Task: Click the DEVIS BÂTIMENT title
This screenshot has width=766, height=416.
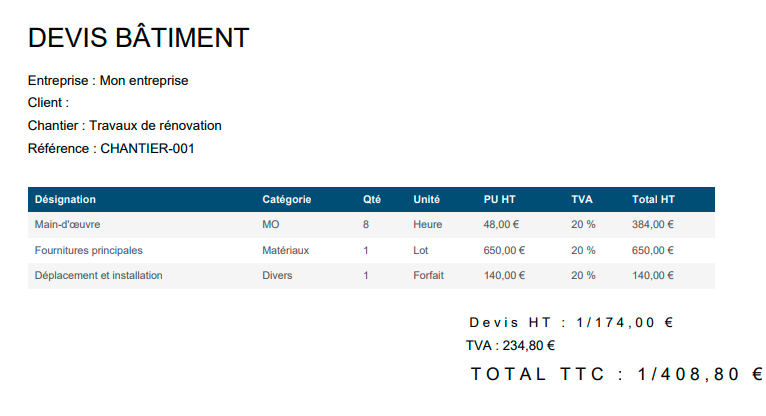Action: [x=138, y=37]
